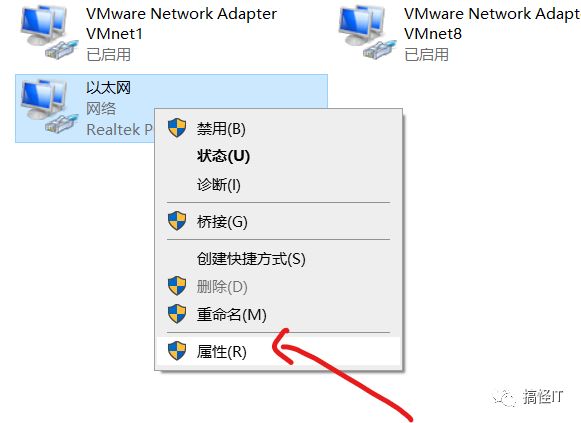Select the VMware Network Adapter VMnet8 label
This screenshot has height=423, width=581.
click(x=492, y=24)
